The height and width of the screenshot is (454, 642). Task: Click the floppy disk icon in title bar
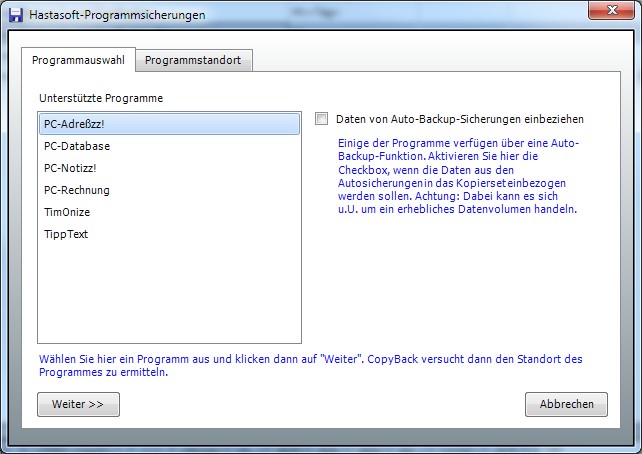tap(15, 15)
